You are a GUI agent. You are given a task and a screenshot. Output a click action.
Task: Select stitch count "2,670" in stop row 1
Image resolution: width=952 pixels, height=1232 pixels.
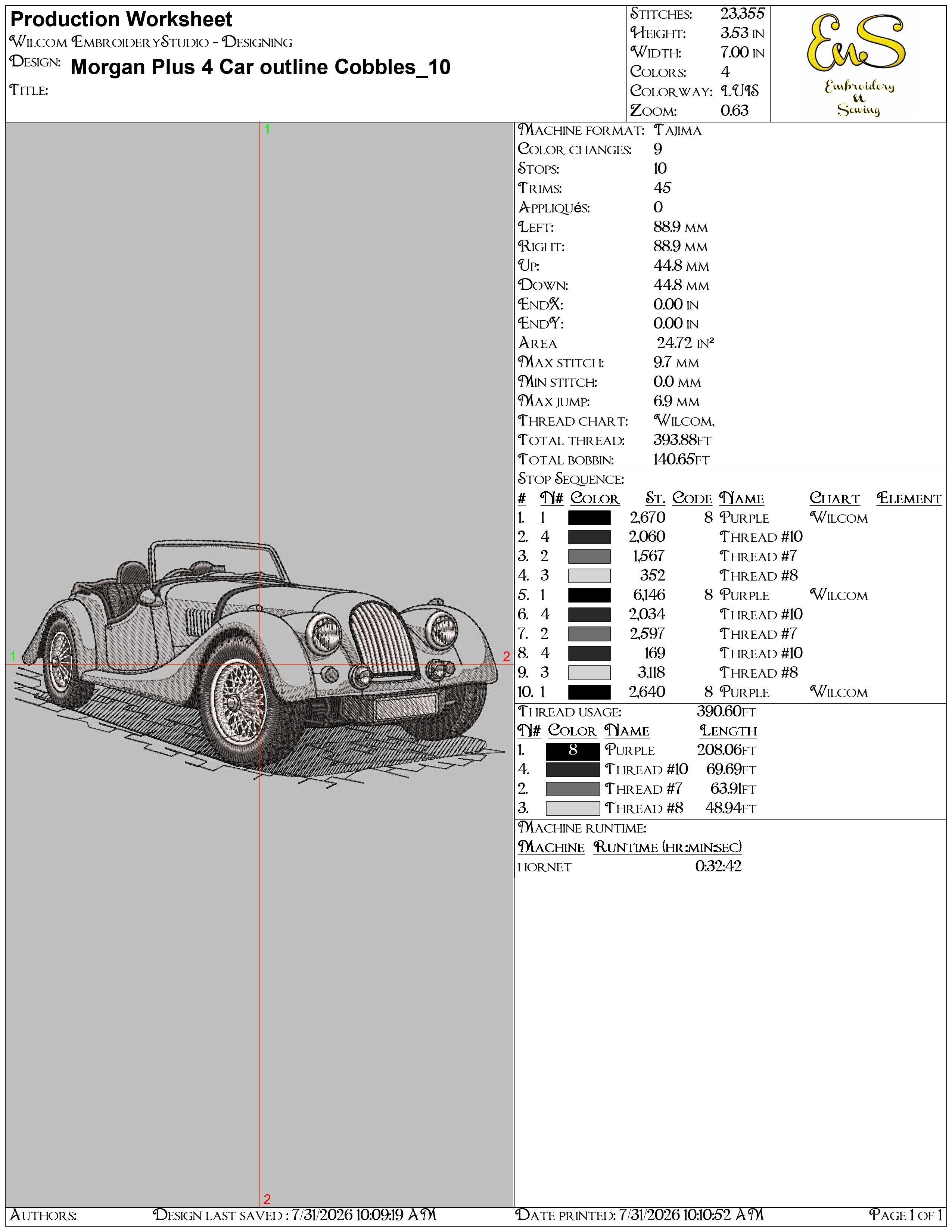tap(647, 518)
